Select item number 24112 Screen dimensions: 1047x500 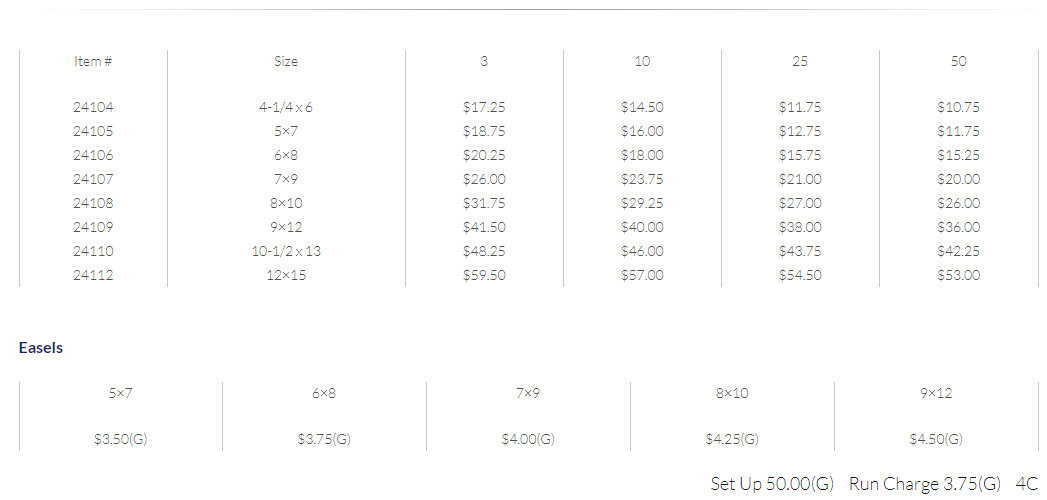93,275
